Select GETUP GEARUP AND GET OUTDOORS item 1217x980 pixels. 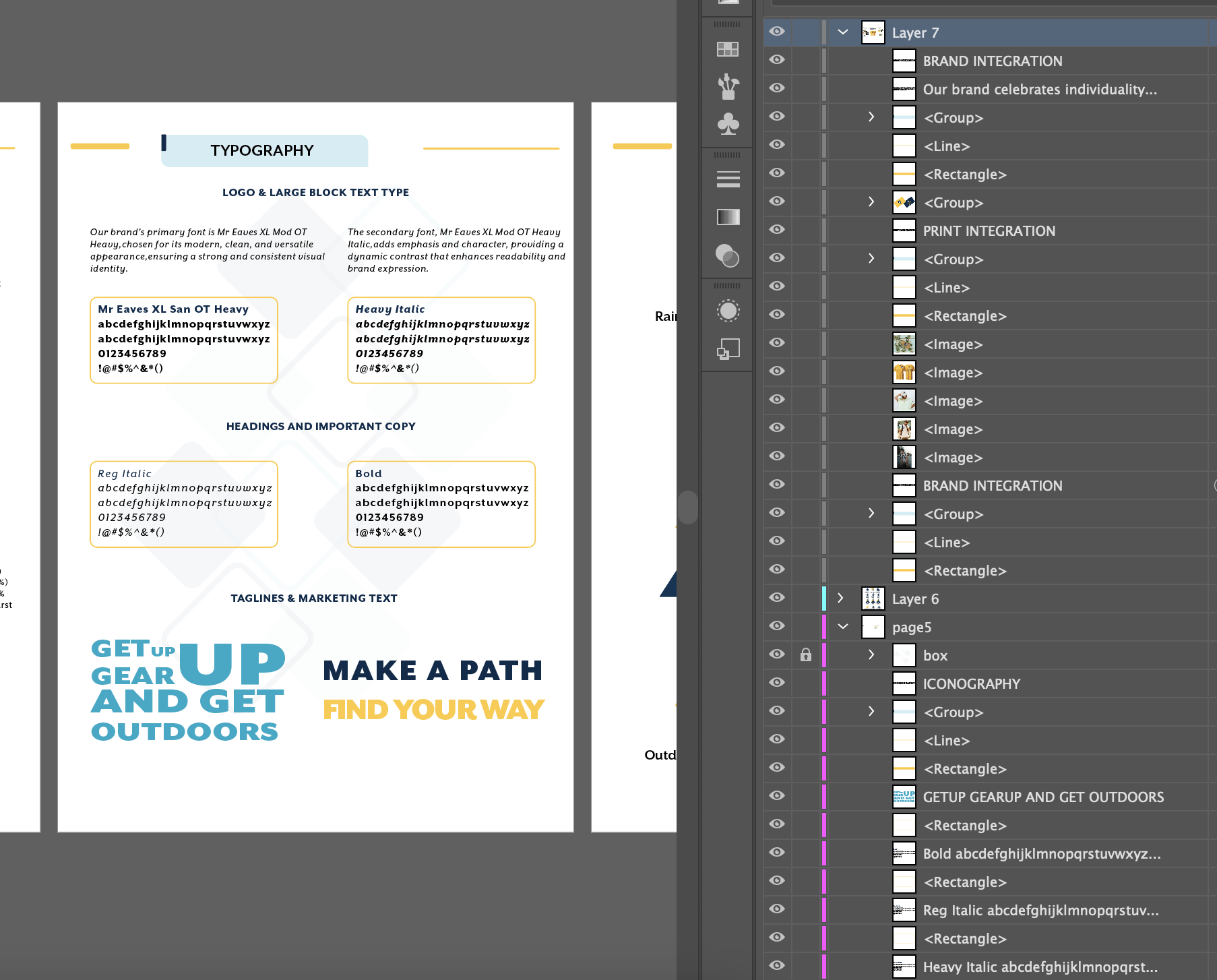[x=1042, y=797]
